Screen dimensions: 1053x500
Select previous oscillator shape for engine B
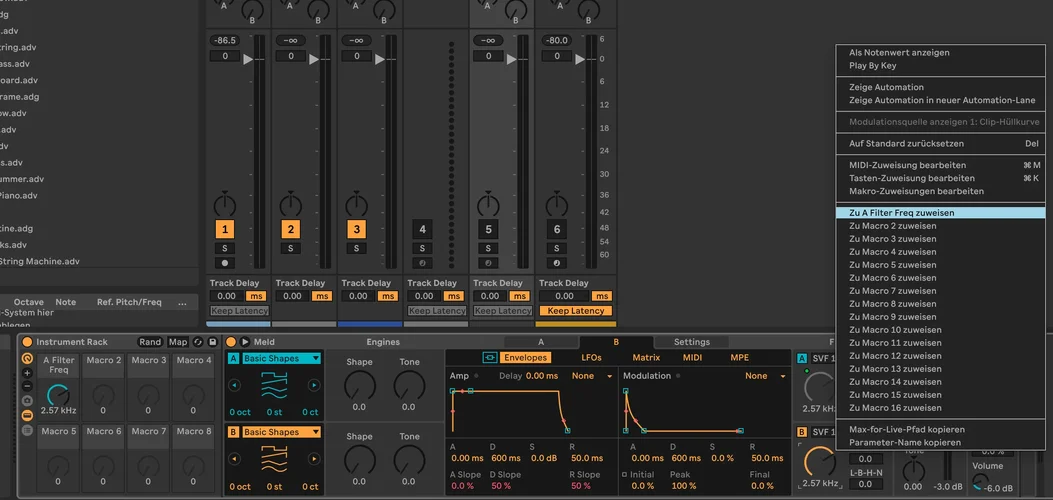[x=233, y=459]
